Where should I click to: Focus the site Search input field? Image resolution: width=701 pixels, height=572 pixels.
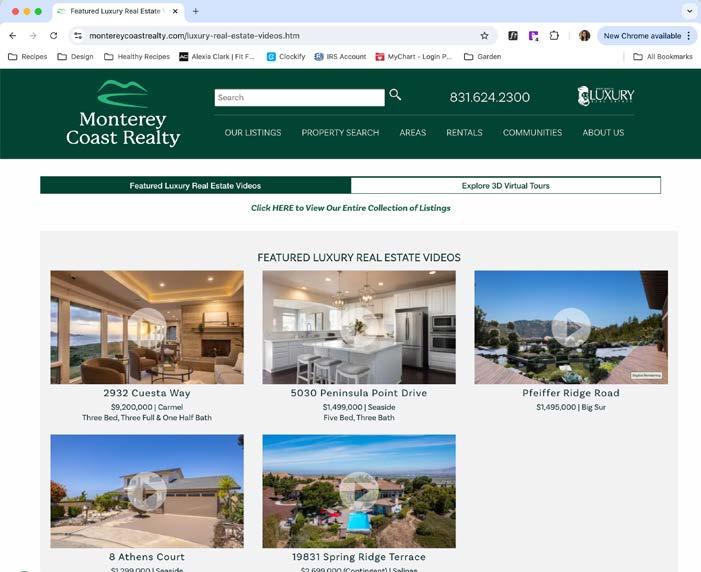(x=300, y=97)
